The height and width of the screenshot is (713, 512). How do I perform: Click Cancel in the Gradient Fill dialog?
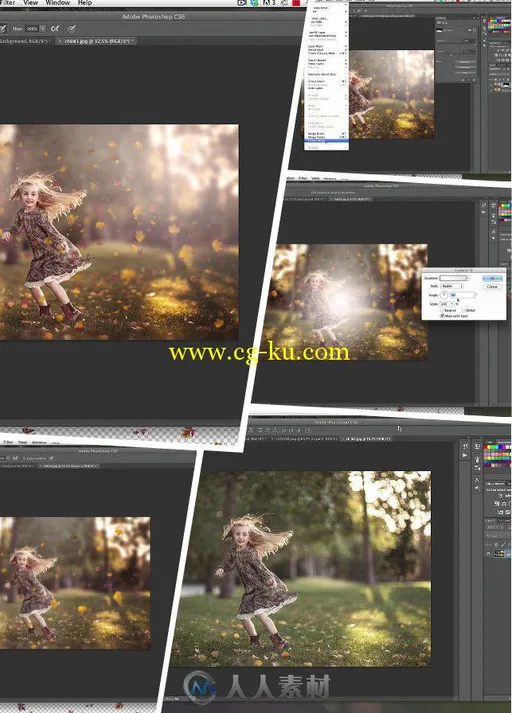pos(492,286)
